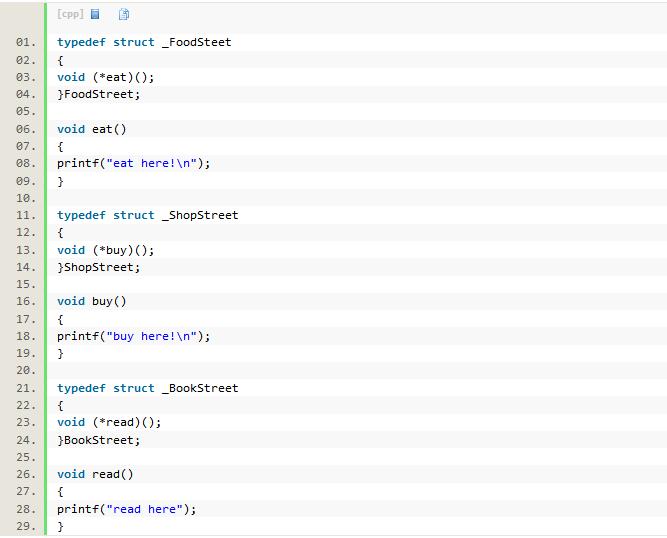Click the closing brace on line 19
Image resolution: width=667 pixels, height=538 pixels.
tap(60, 353)
